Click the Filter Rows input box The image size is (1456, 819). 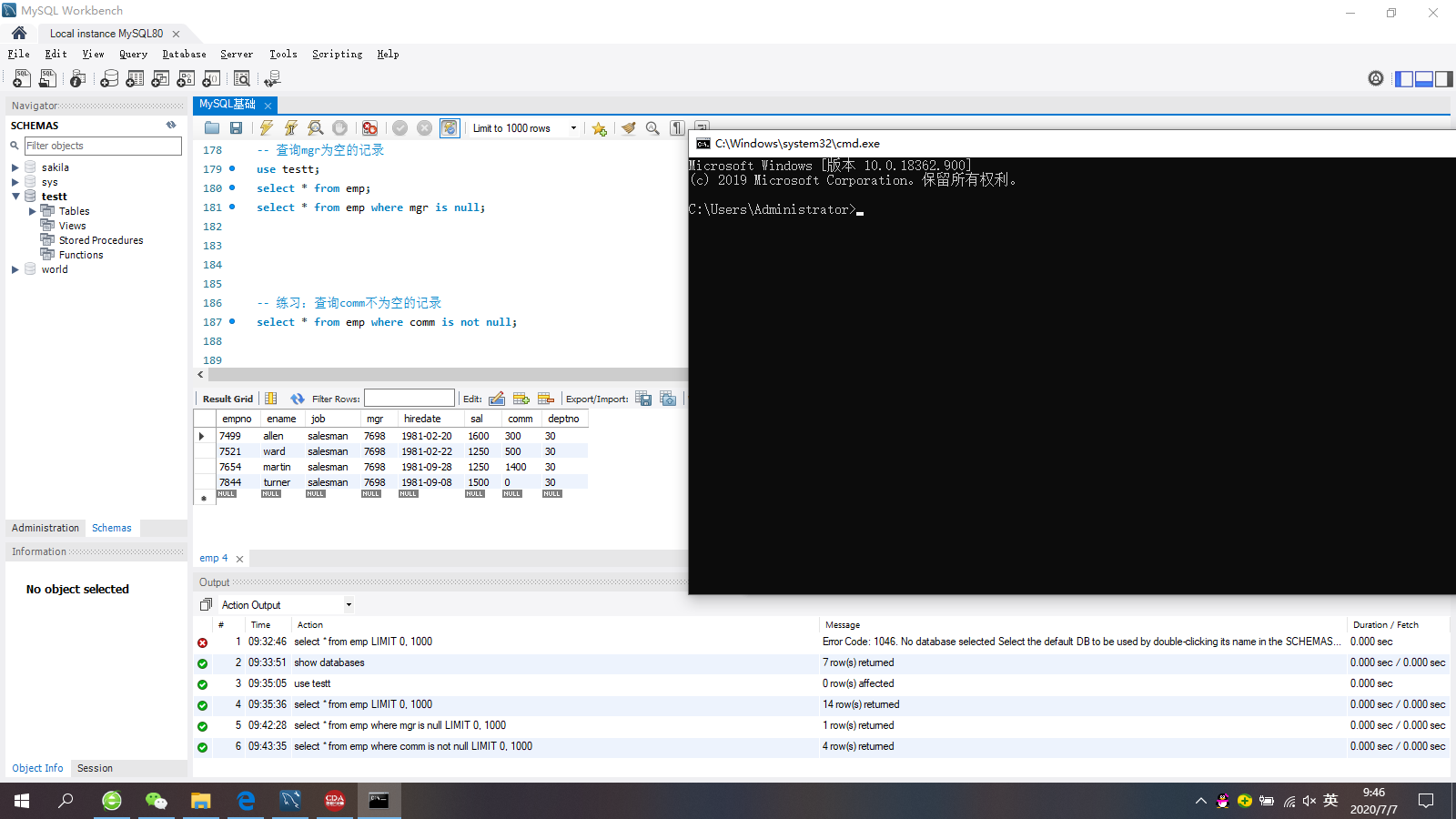pyautogui.click(x=409, y=399)
